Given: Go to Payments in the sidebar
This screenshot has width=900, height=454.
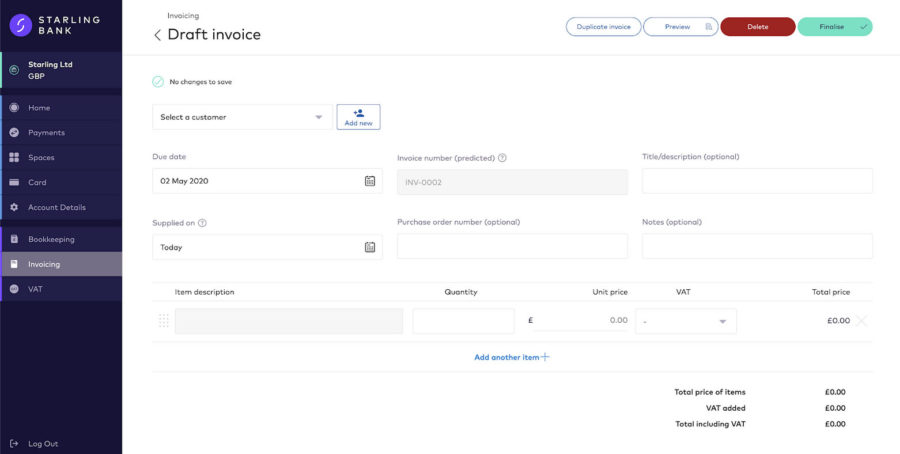Looking at the screenshot, I should [x=46, y=132].
